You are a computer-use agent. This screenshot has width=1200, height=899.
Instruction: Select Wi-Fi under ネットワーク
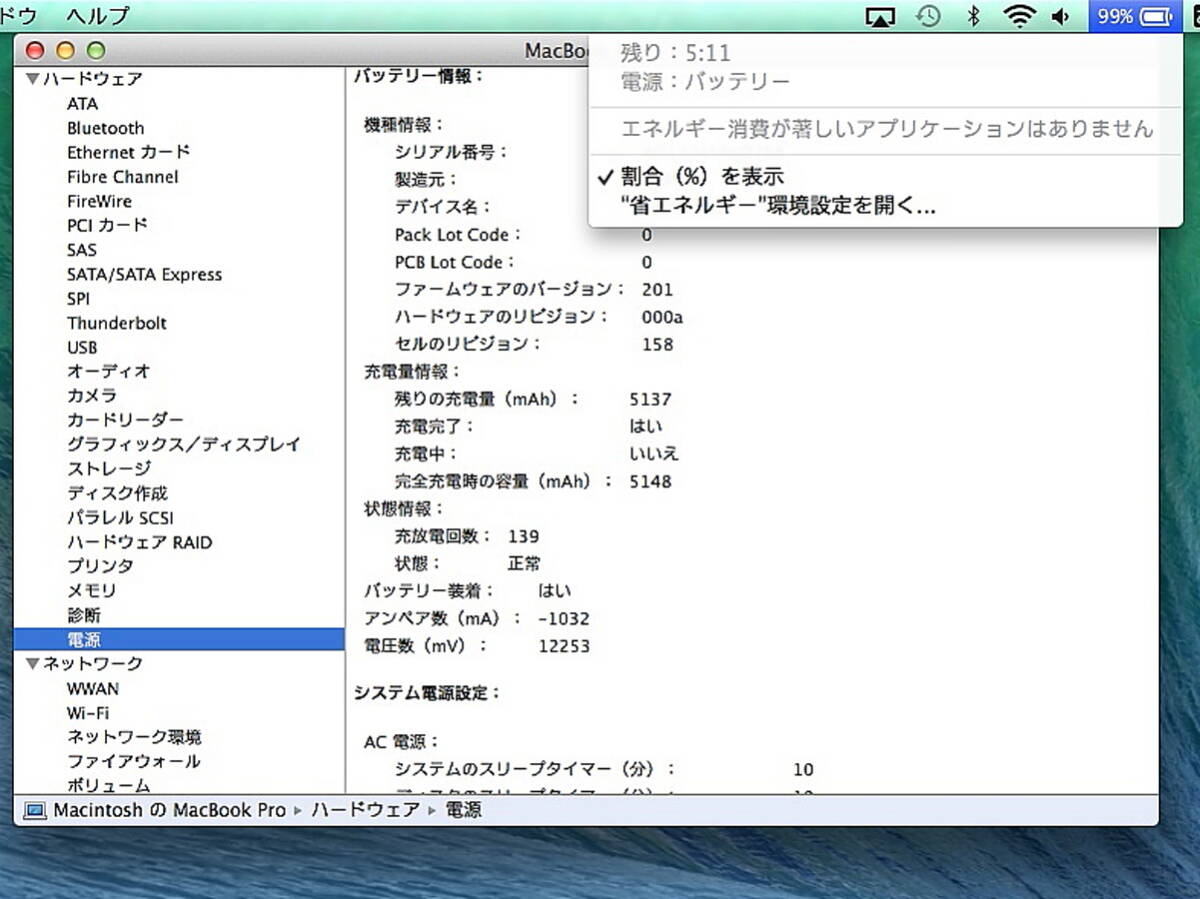88,713
